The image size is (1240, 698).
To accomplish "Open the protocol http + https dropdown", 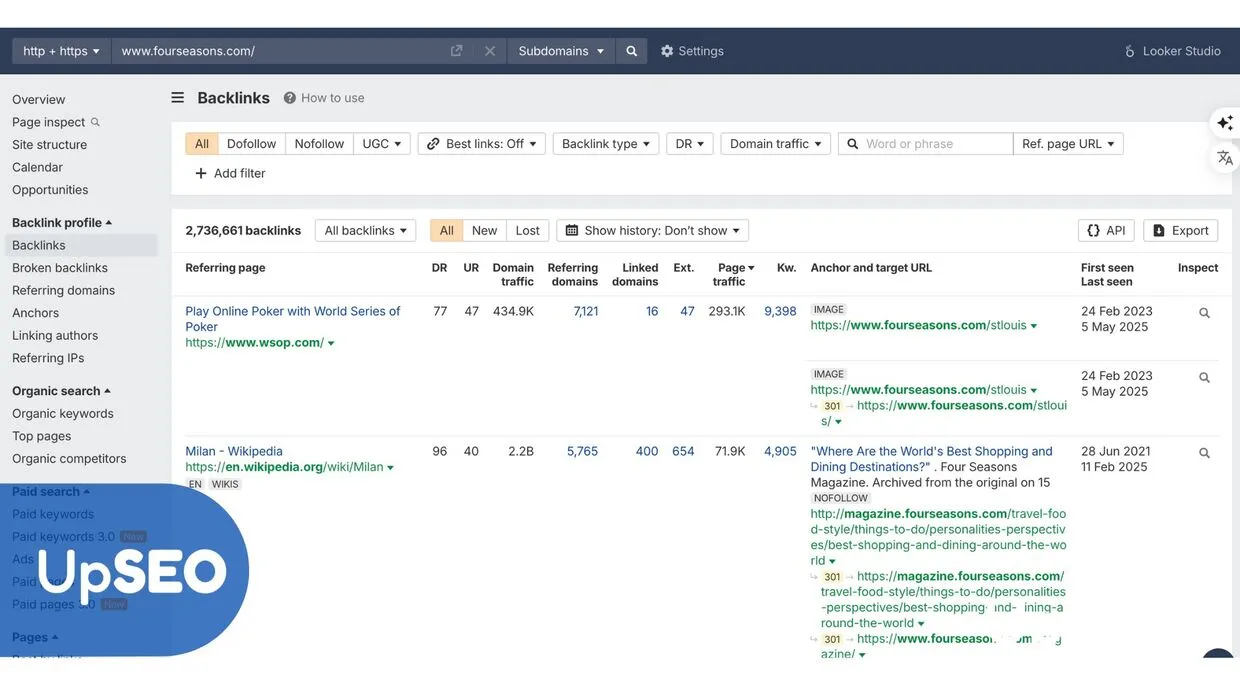I will pos(62,51).
